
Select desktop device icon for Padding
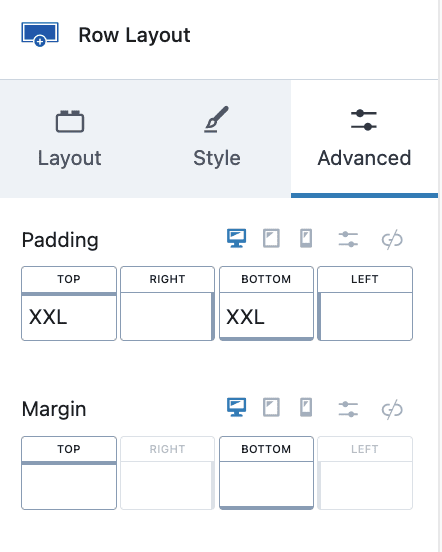pyautogui.click(x=236, y=238)
